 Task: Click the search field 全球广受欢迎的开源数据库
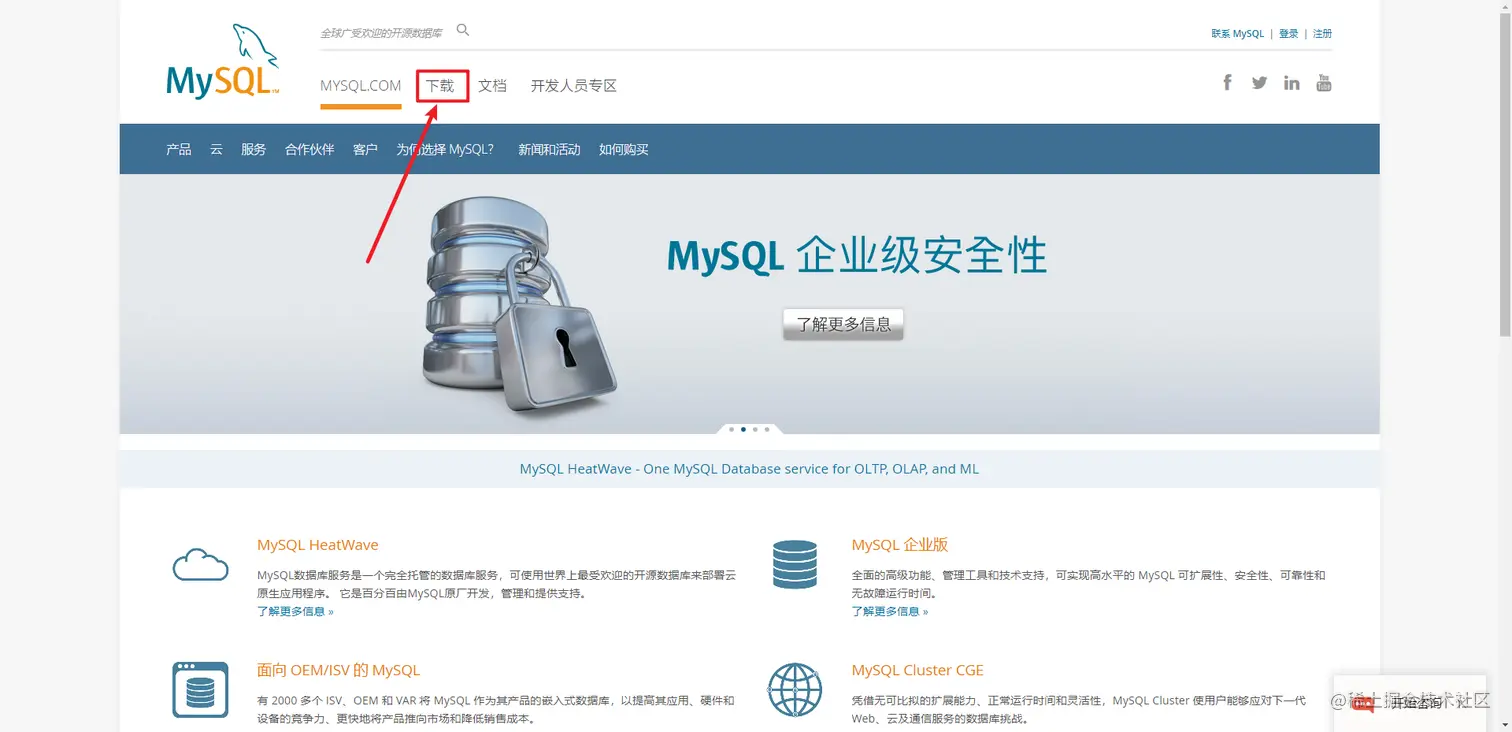381,33
